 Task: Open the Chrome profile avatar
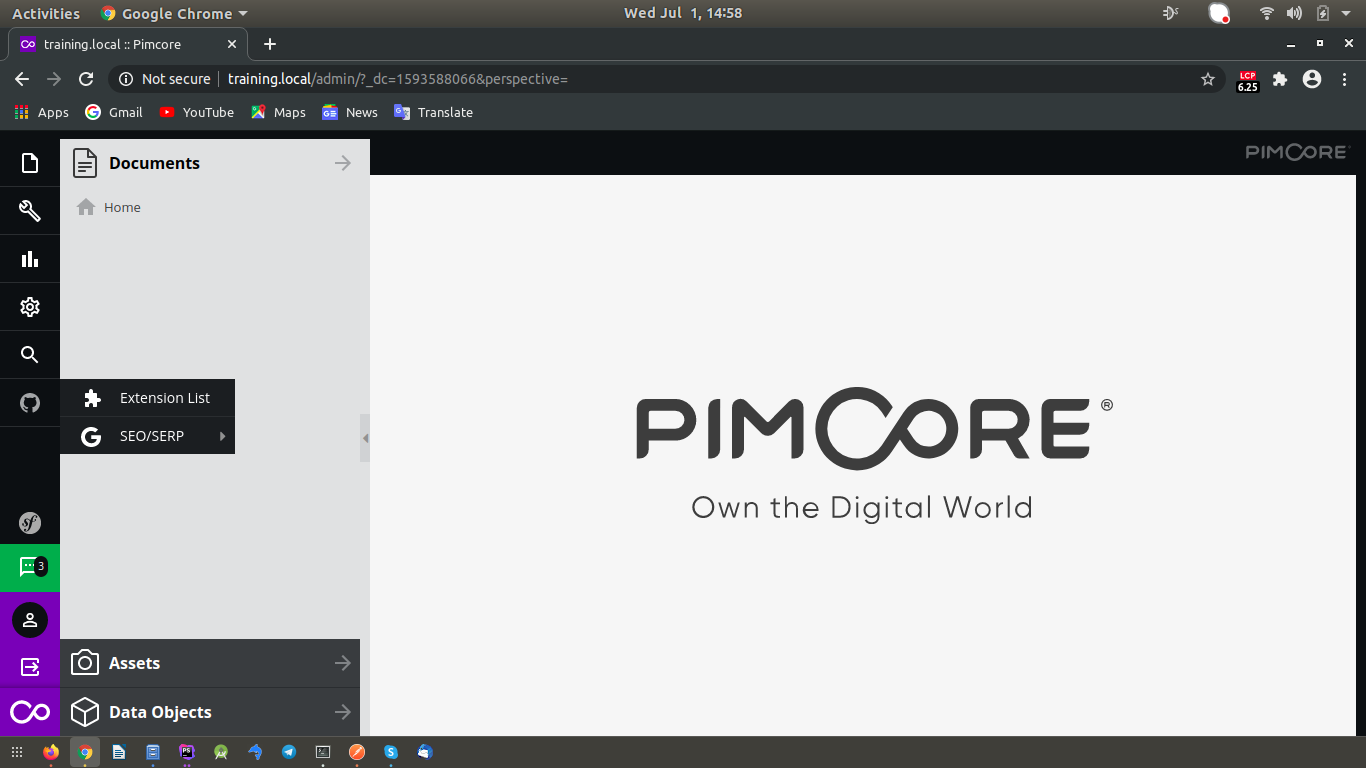coord(1312,79)
